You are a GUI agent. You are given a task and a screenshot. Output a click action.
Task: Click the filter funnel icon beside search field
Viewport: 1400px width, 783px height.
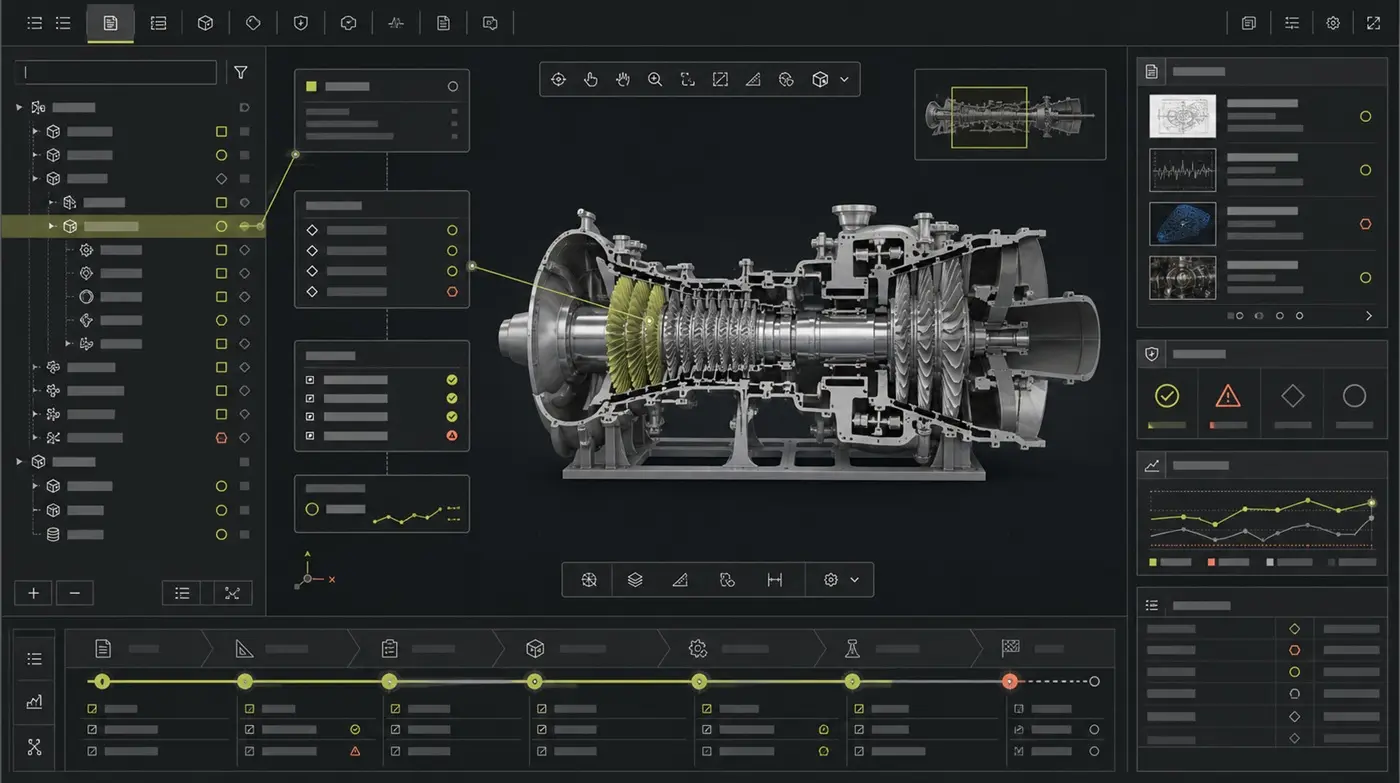(x=241, y=72)
